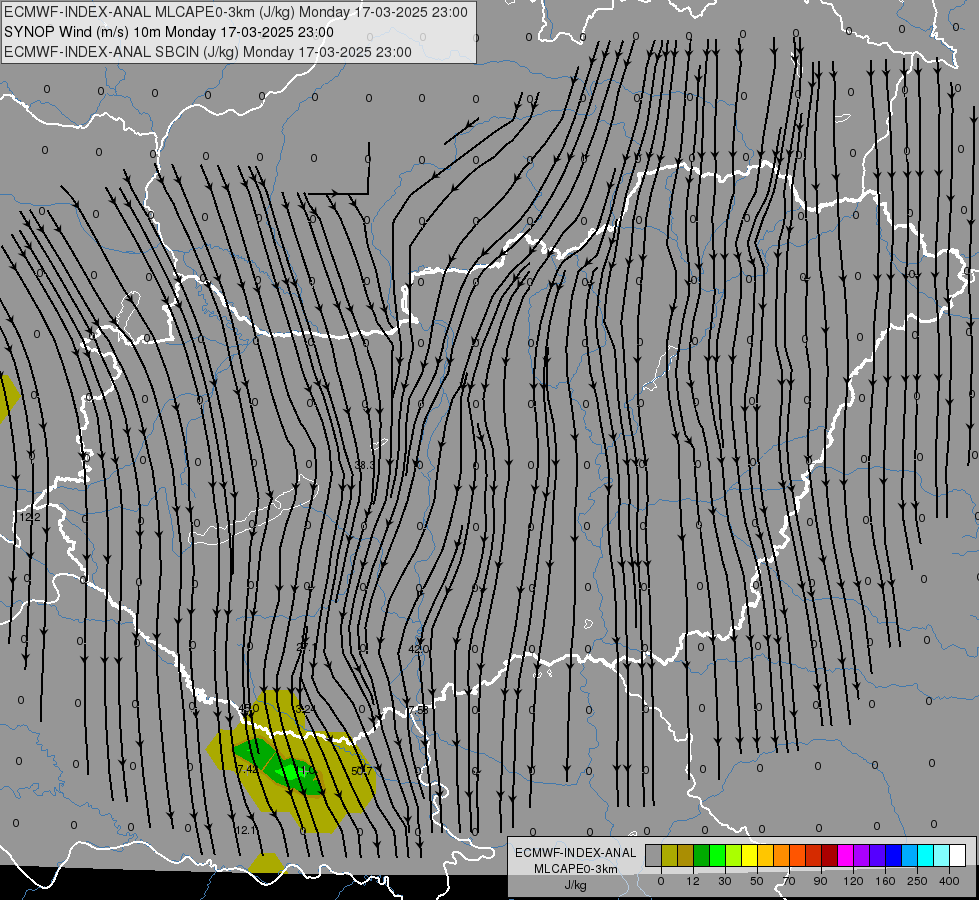Click the pure blue swatch right of tick 160

pyautogui.click(x=893, y=855)
